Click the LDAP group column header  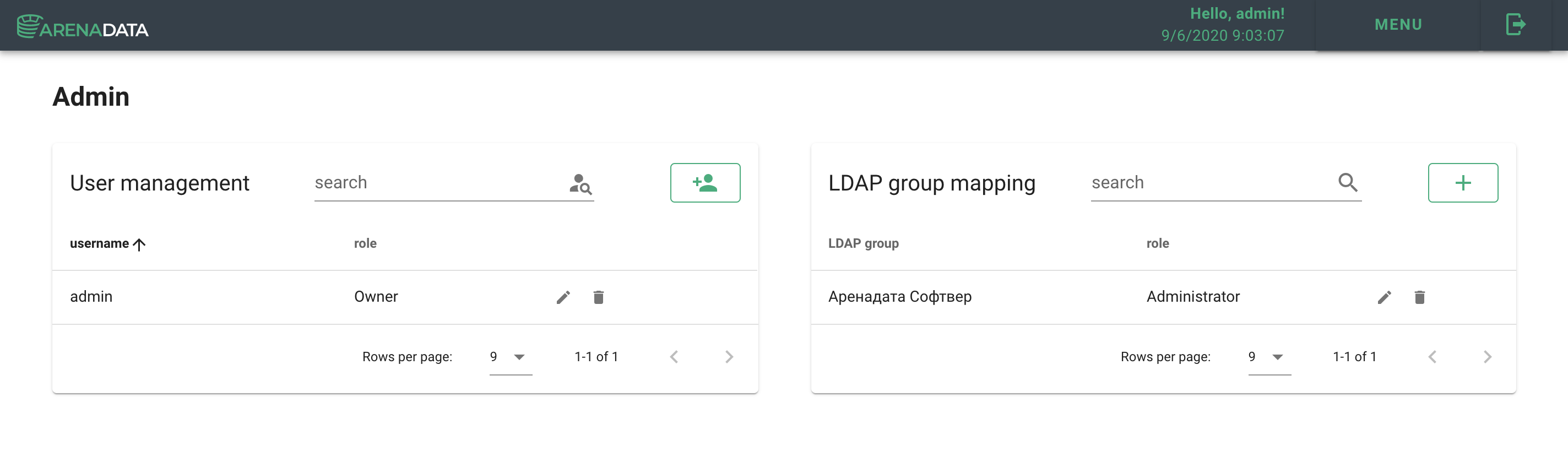pyautogui.click(x=863, y=243)
